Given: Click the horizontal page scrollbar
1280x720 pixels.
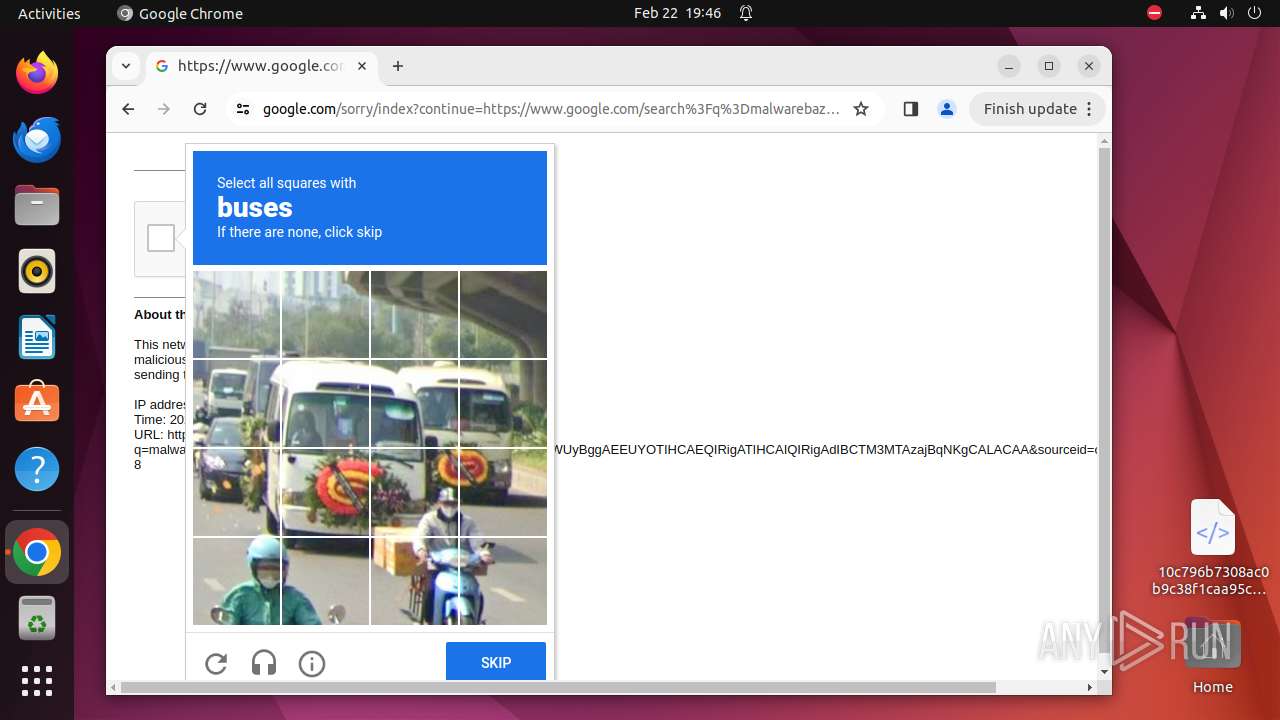Looking at the screenshot, I should coord(558,687).
